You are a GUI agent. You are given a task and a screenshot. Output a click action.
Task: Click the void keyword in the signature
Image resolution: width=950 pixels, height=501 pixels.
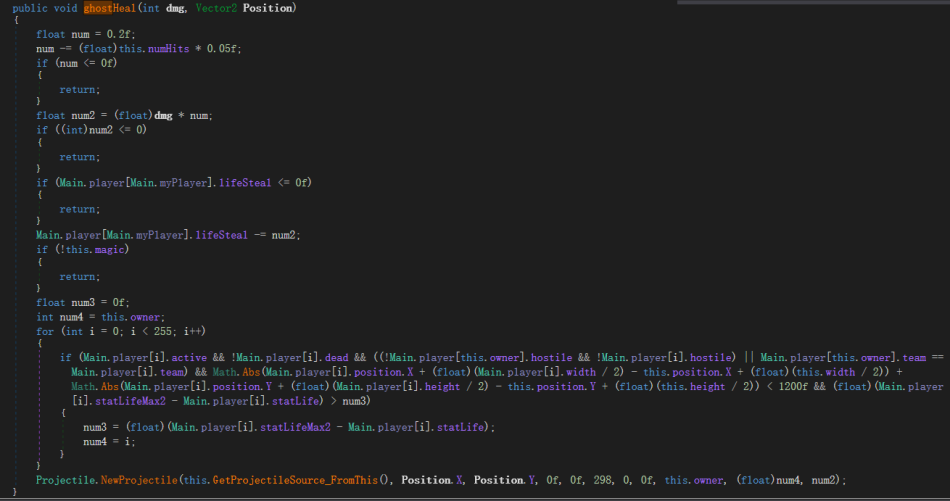(x=65, y=8)
